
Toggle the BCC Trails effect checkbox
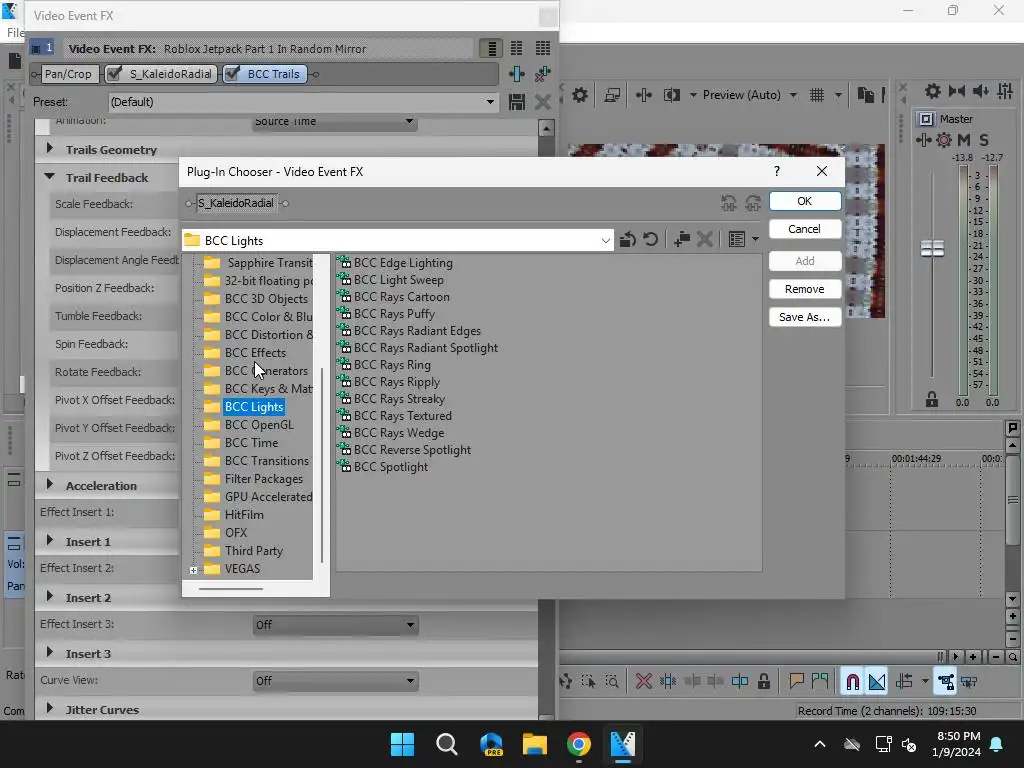point(231,74)
